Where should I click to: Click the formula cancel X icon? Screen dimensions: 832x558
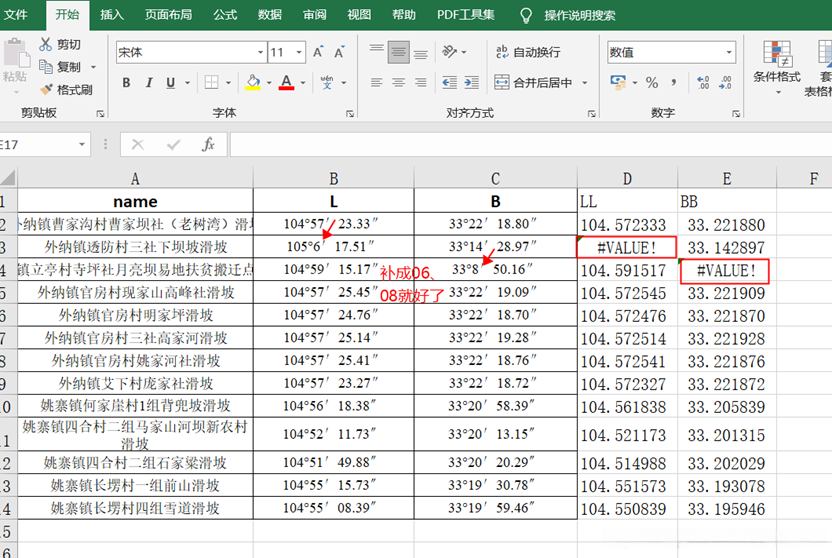tap(137, 144)
